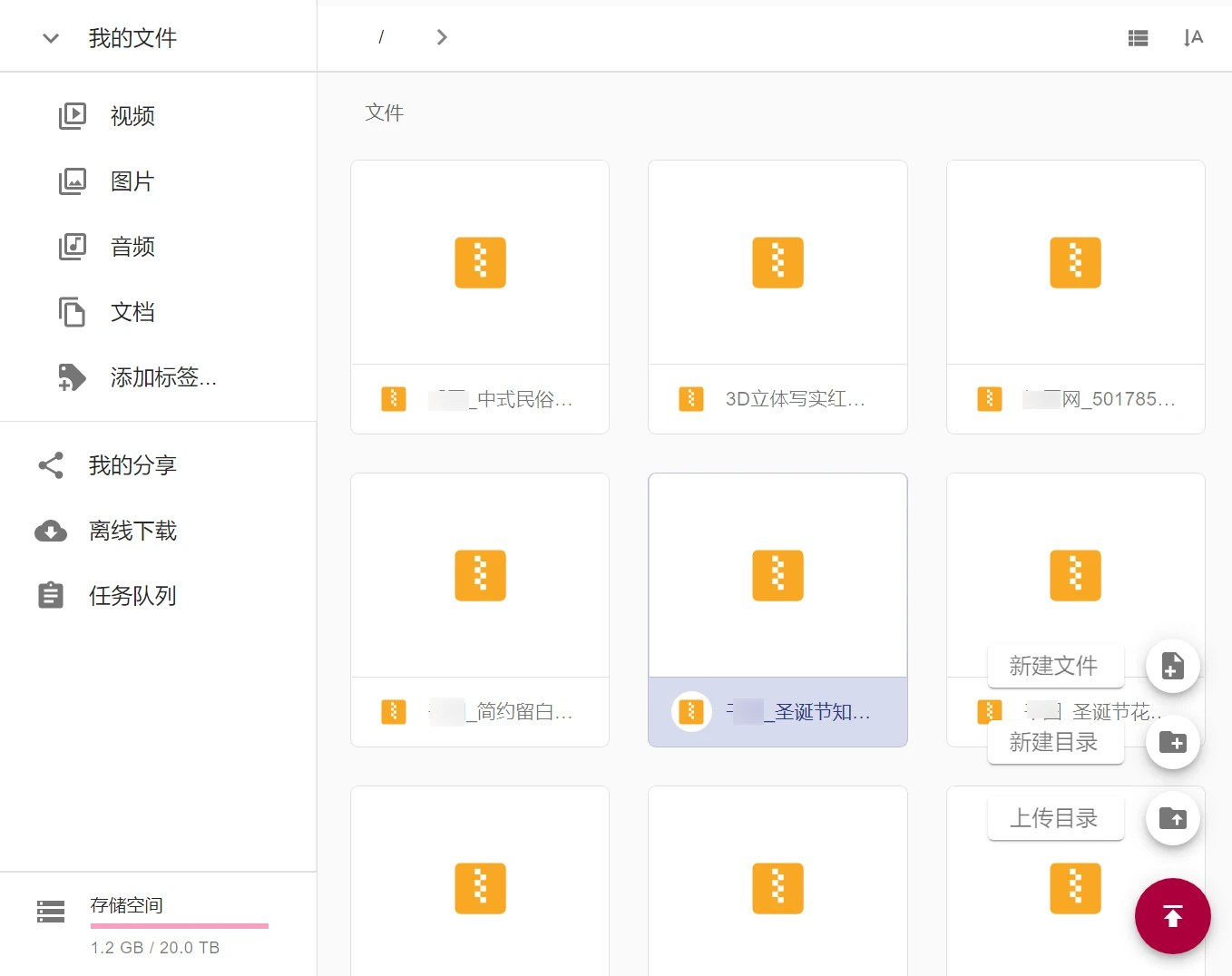Viewport: 1232px width, 976px height.
Task: Click the upload folder icon button
Action: pyautogui.click(x=1173, y=818)
